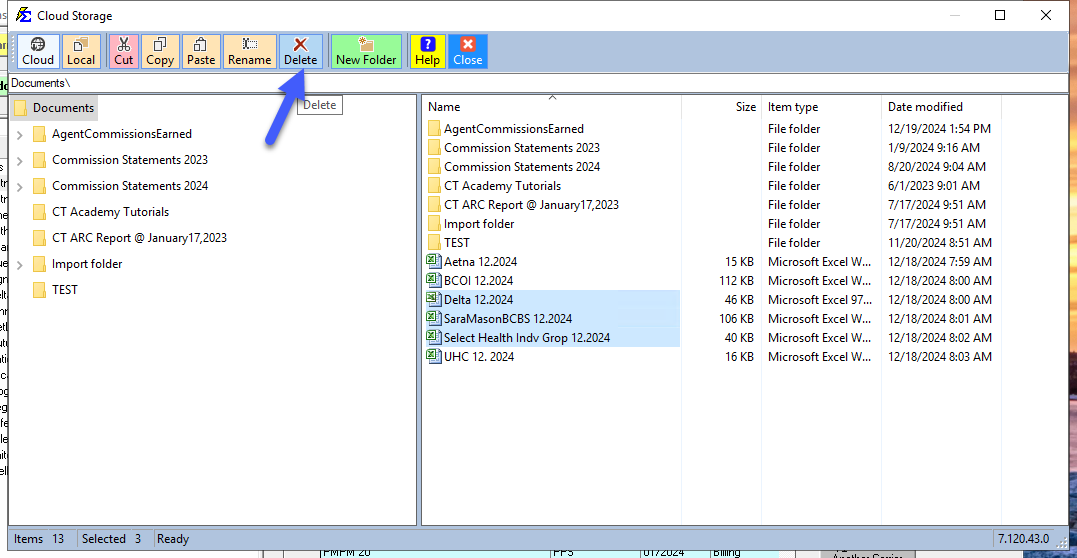Maximize the Cloud Storage window
Image resolution: width=1077 pixels, height=558 pixels.
[1000, 15]
